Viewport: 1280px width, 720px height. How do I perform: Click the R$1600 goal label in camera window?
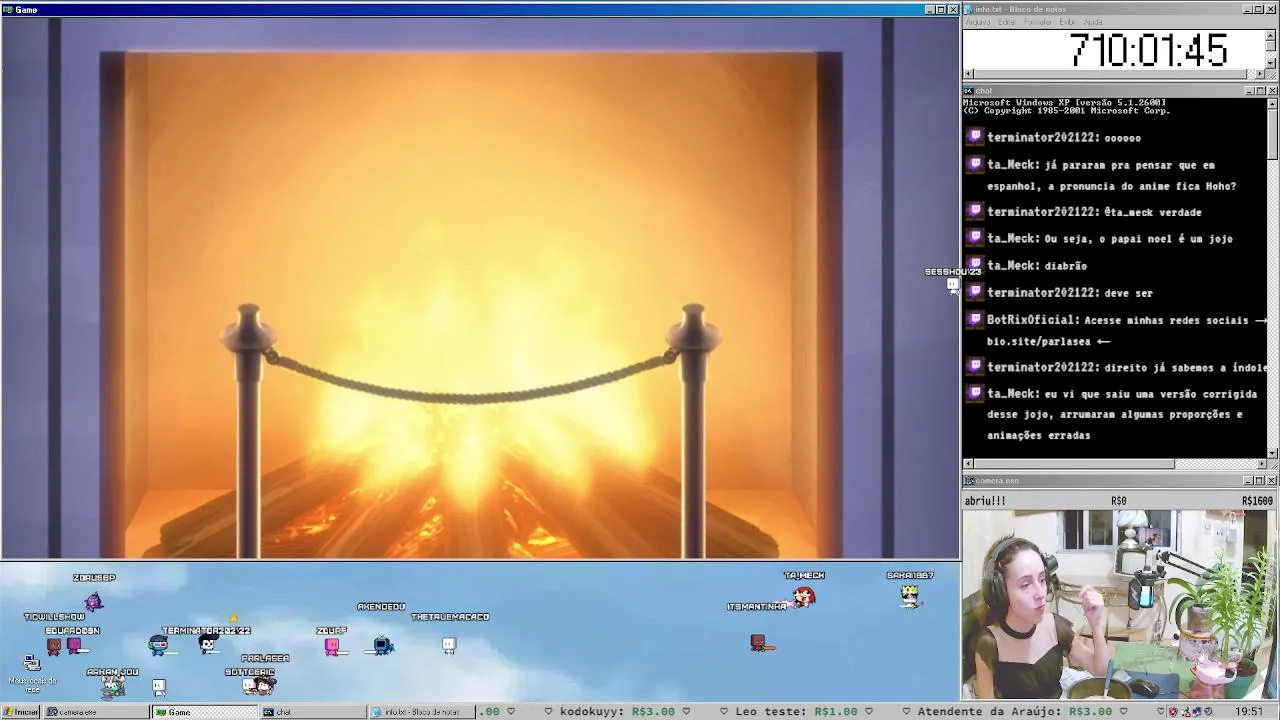click(x=1257, y=501)
